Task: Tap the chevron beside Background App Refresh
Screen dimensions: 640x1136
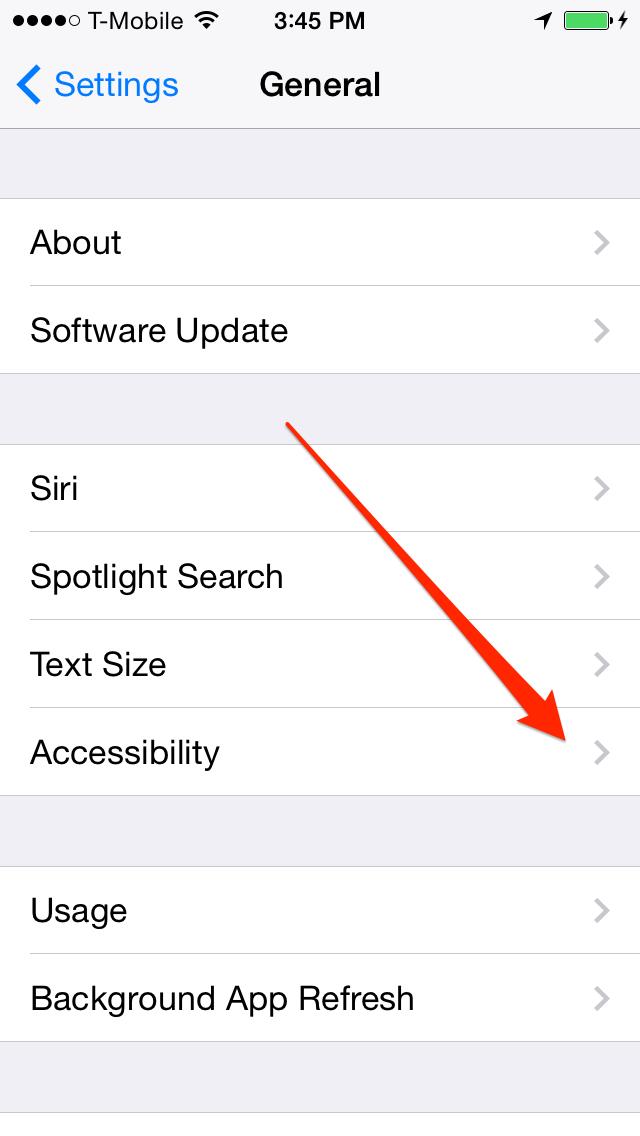Action: point(601,998)
